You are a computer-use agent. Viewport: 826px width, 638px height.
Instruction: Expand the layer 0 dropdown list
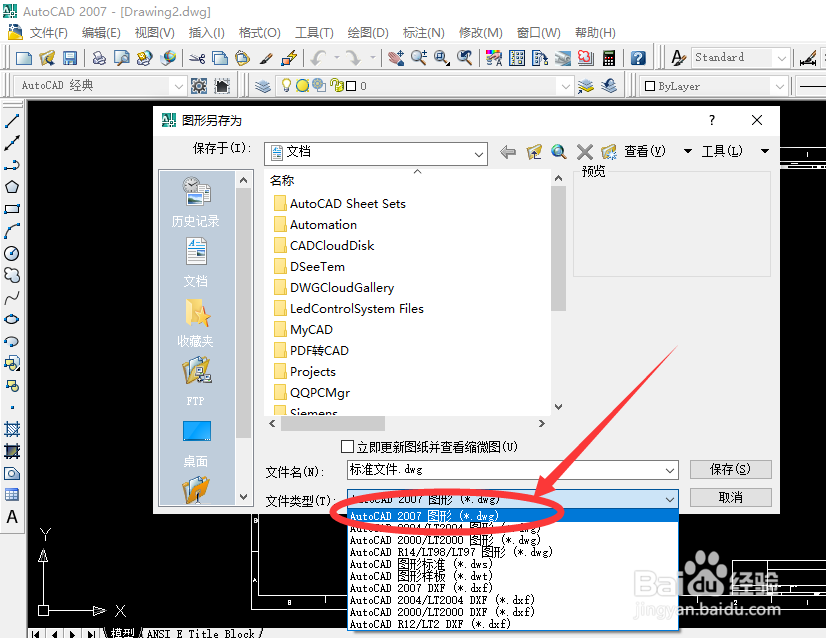point(566,86)
